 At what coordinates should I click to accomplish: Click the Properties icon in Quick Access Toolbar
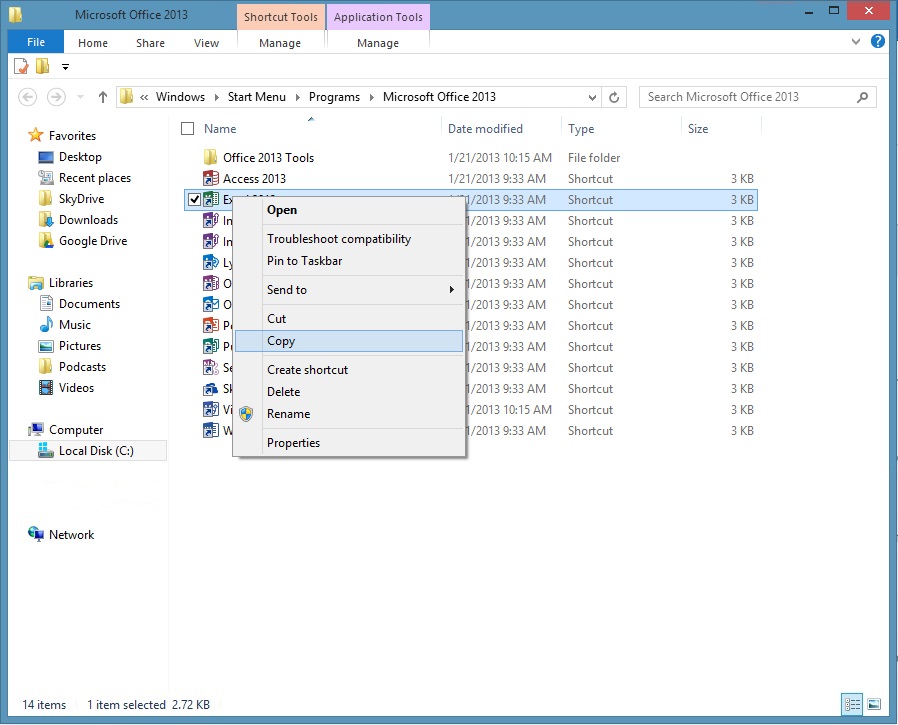tap(19, 64)
